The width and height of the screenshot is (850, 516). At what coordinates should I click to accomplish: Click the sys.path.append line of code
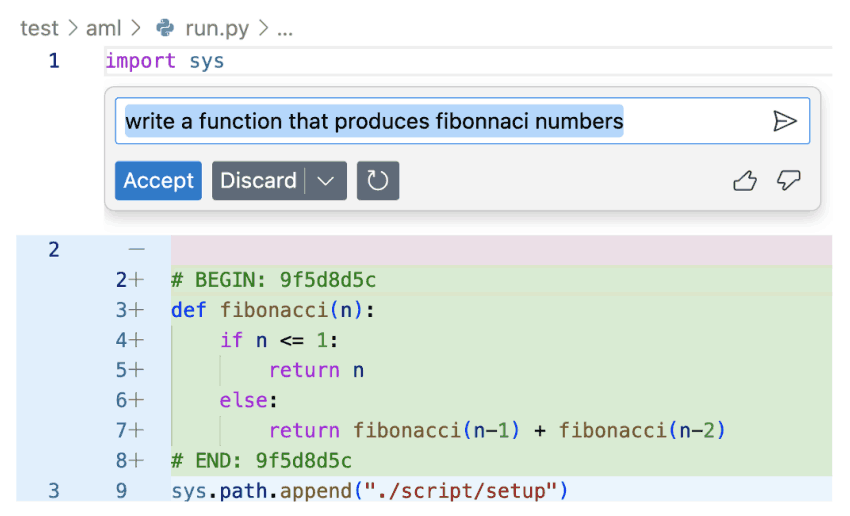tap(369, 491)
